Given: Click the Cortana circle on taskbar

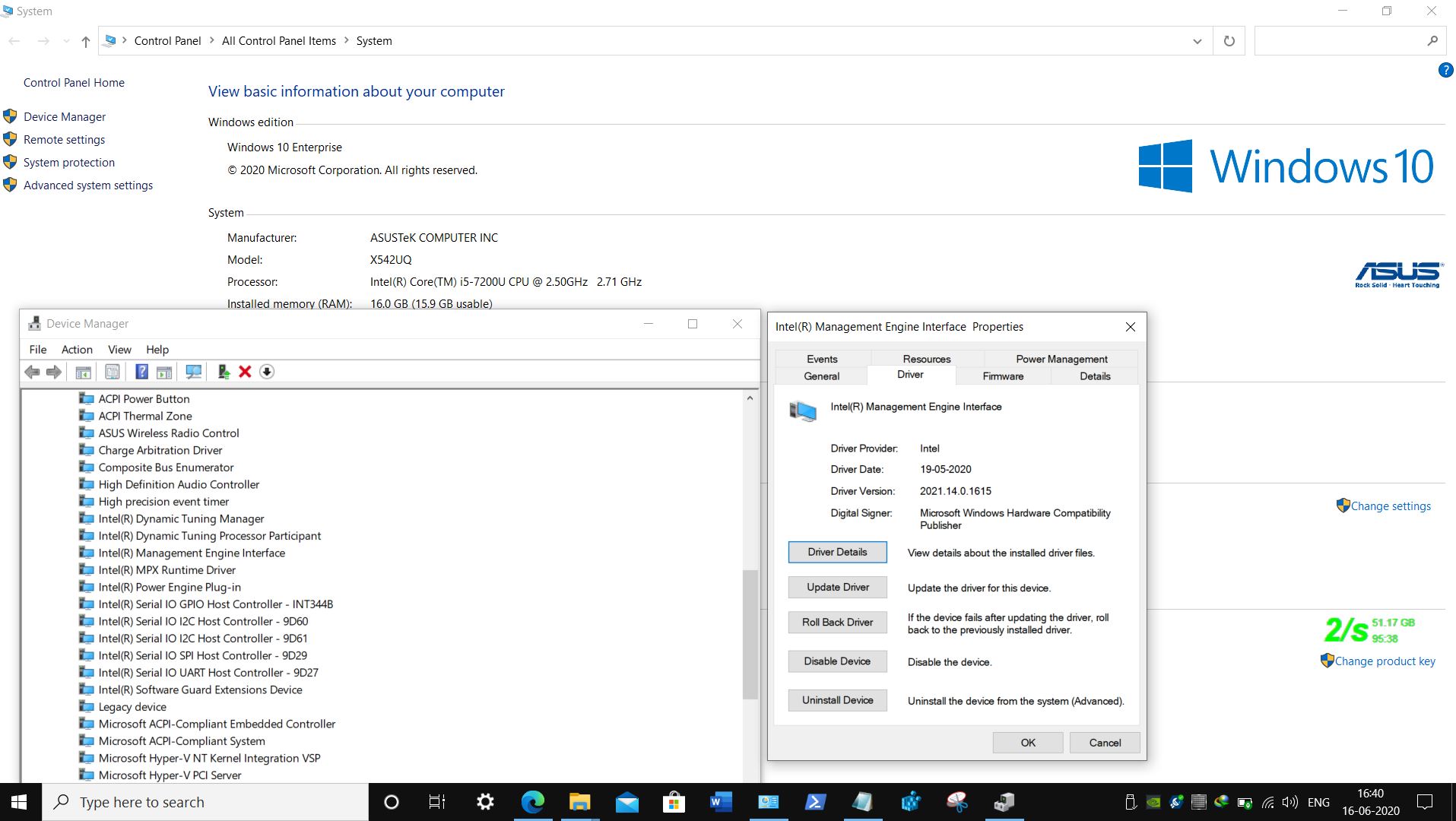Looking at the screenshot, I should pyautogui.click(x=391, y=802).
